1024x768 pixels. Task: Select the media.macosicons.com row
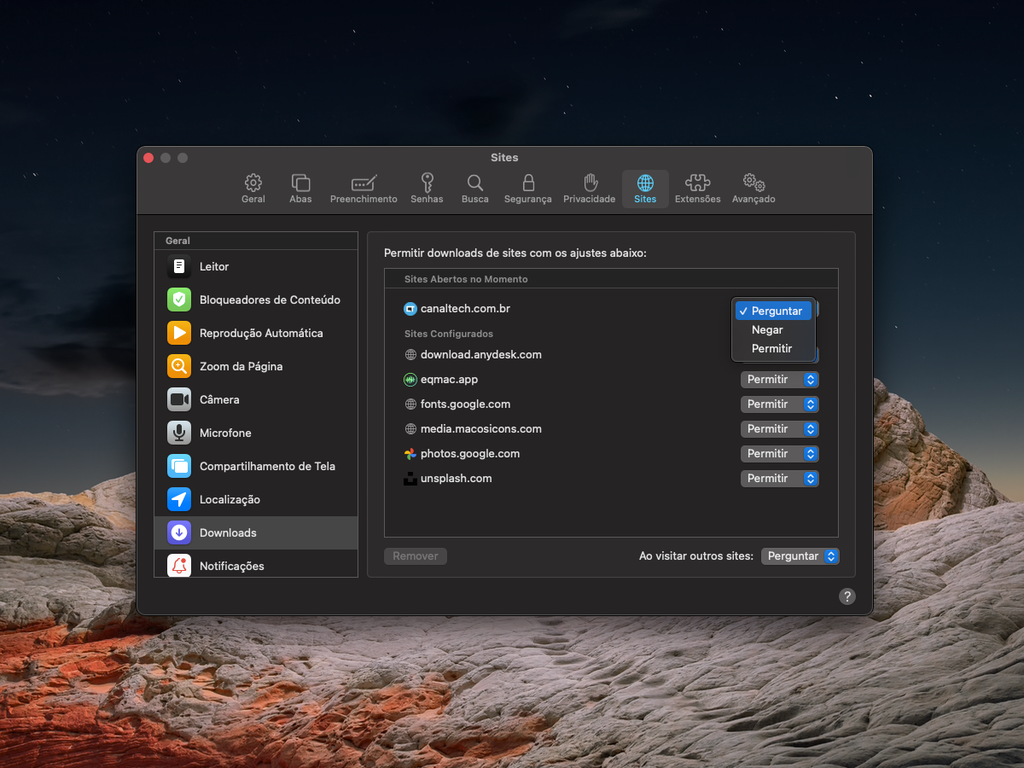click(611, 429)
